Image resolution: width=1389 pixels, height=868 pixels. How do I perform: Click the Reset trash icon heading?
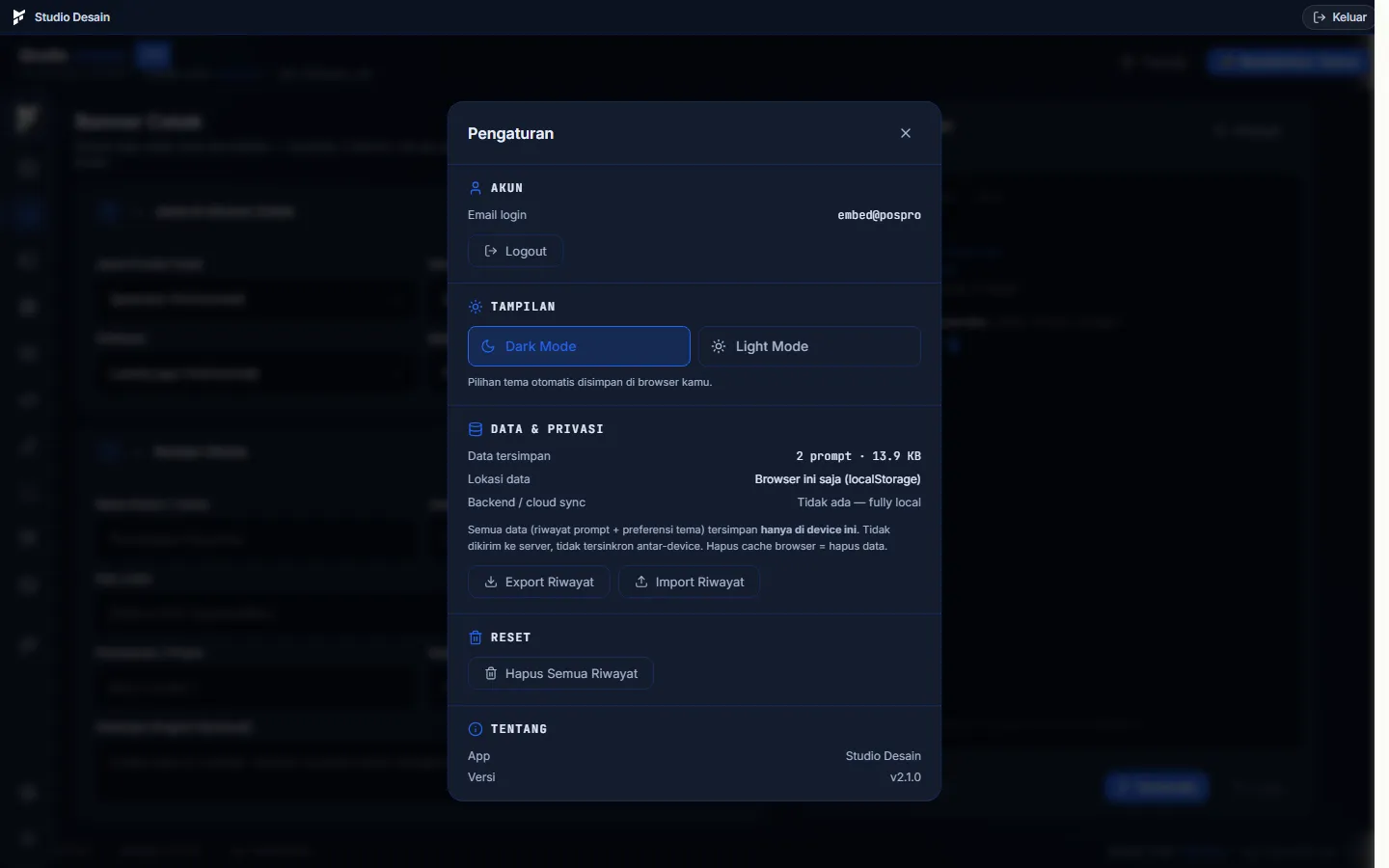click(476, 637)
